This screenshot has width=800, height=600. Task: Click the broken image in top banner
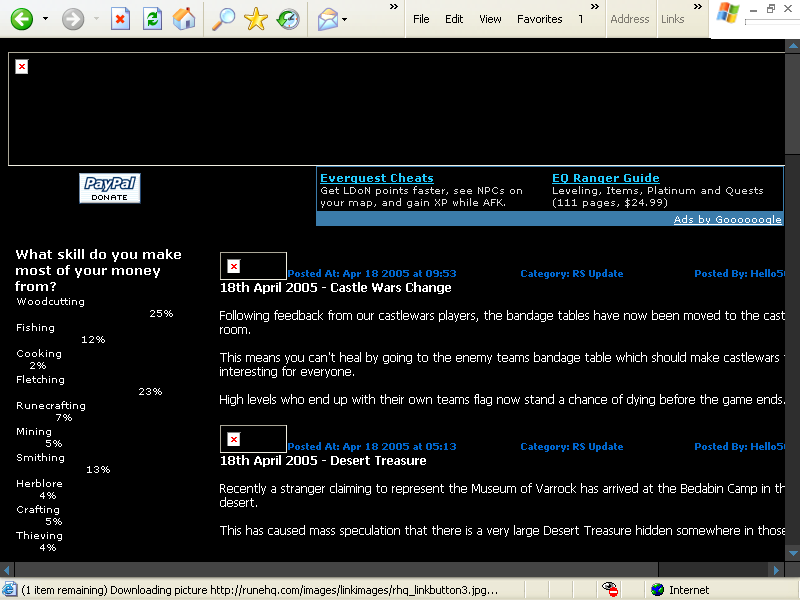pos(22,67)
